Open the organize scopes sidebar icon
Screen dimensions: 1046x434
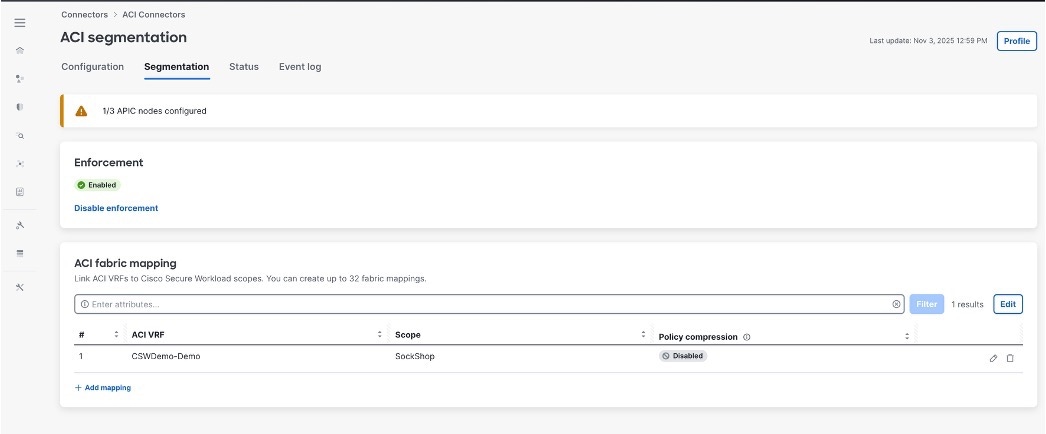(20, 79)
